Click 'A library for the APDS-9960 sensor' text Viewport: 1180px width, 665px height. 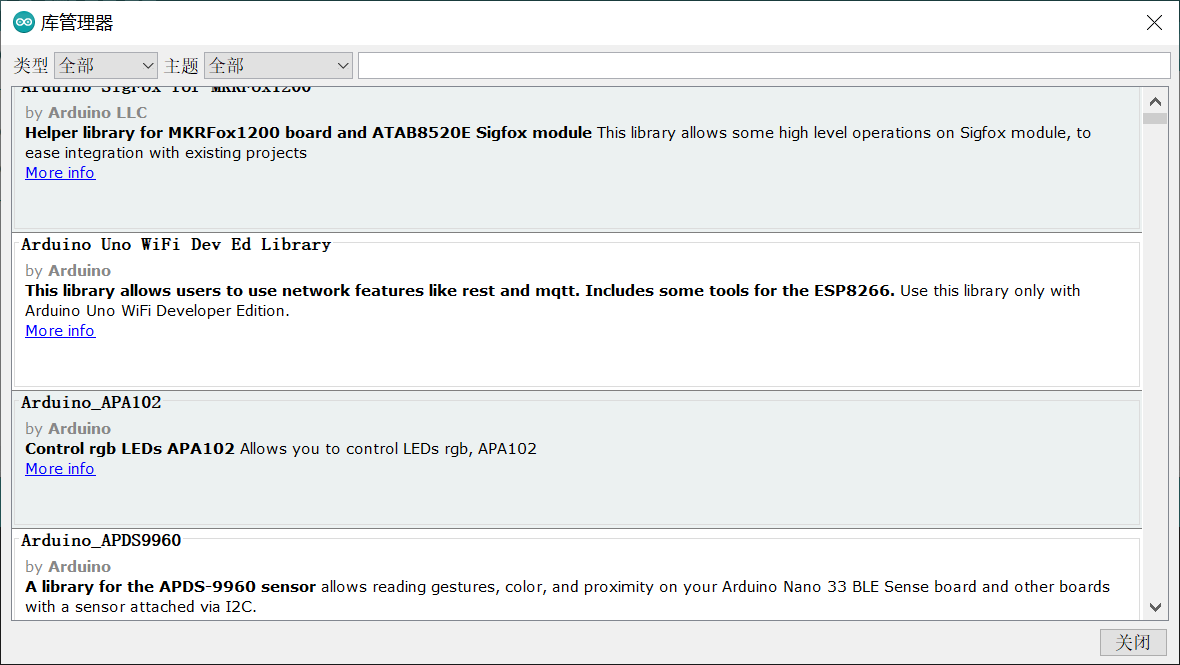coord(170,587)
